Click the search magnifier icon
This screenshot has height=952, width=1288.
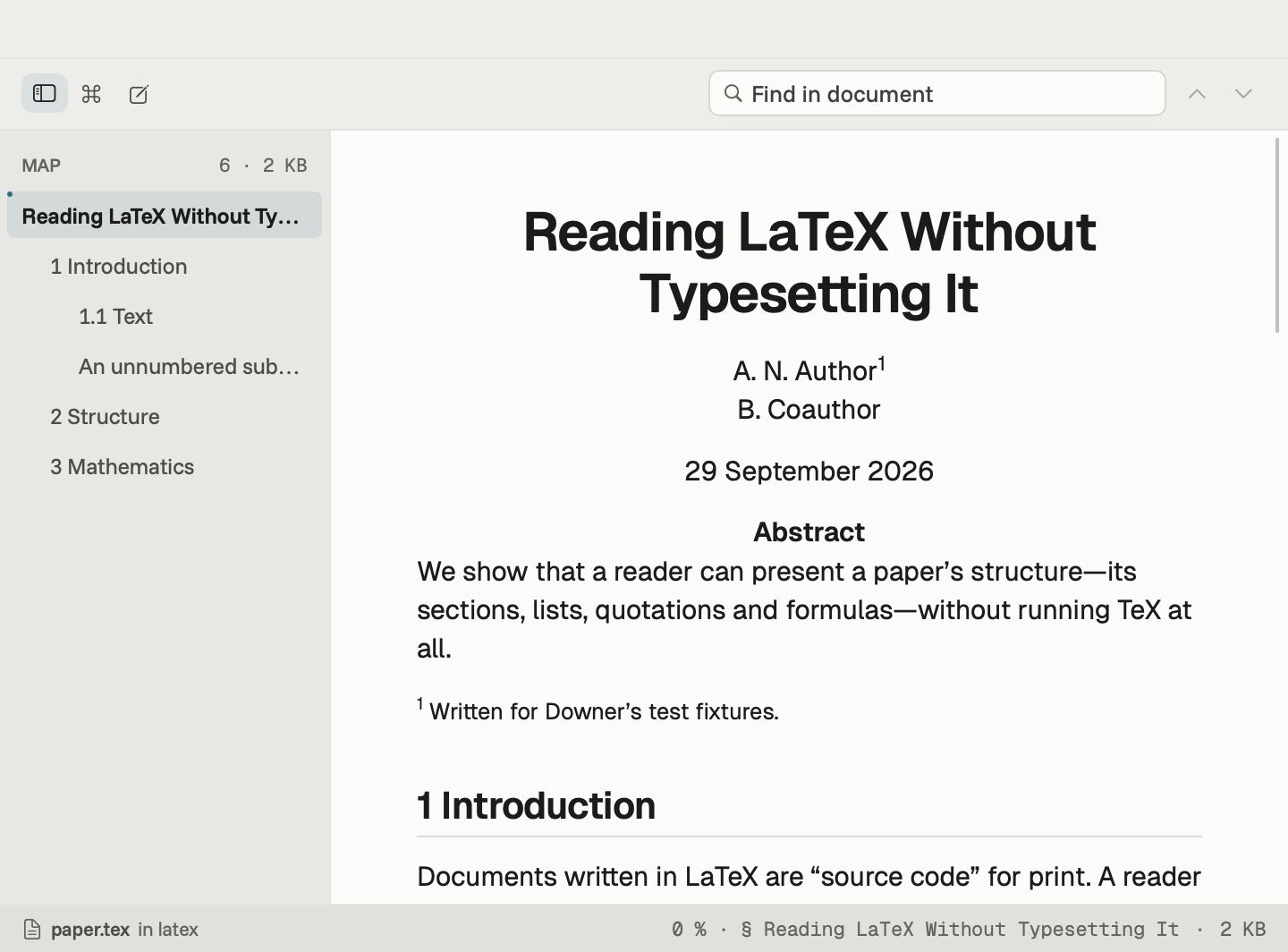pyautogui.click(x=733, y=93)
